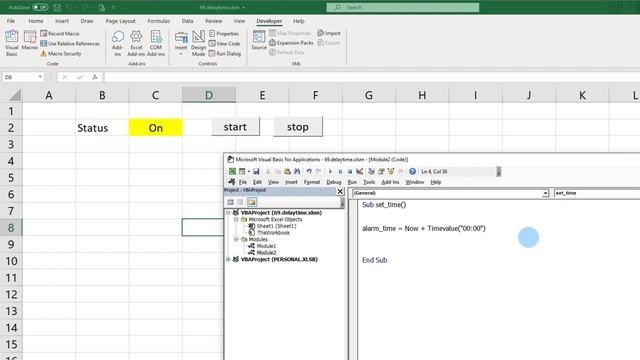
Task: Open the file name dropdown in title bar
Action: tap(244, 7)
